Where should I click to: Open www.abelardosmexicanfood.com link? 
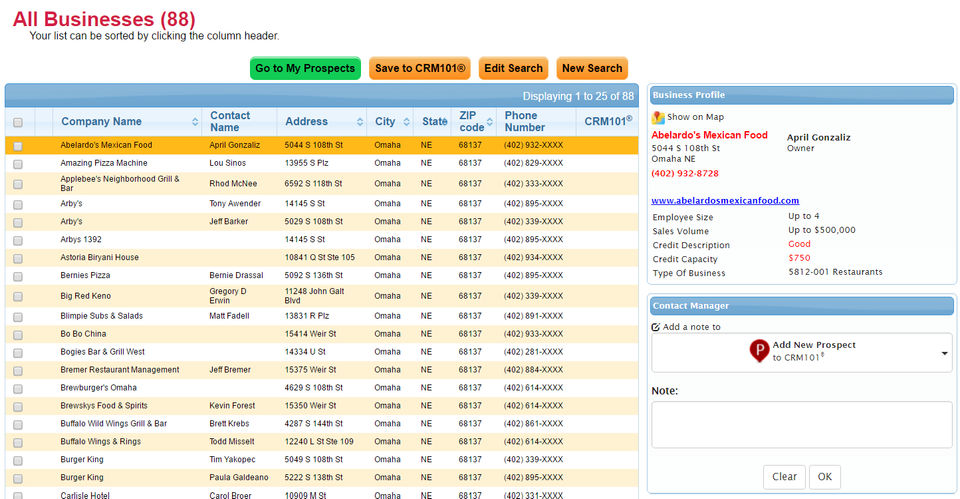pyautogui.click(x=725, y=200)
